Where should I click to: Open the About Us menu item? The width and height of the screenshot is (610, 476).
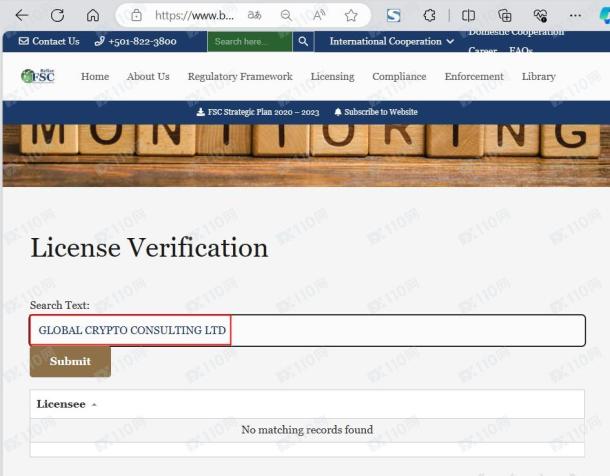click(x=148, y=77)
